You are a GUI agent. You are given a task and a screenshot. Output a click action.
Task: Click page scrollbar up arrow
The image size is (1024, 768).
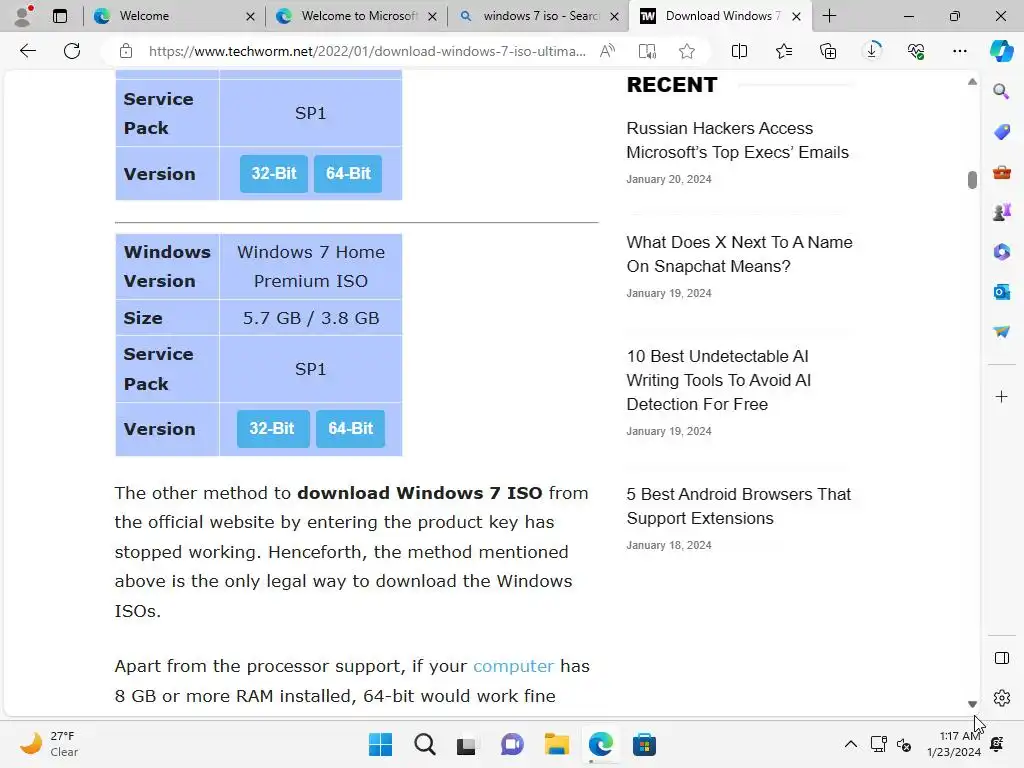(972, 82)
